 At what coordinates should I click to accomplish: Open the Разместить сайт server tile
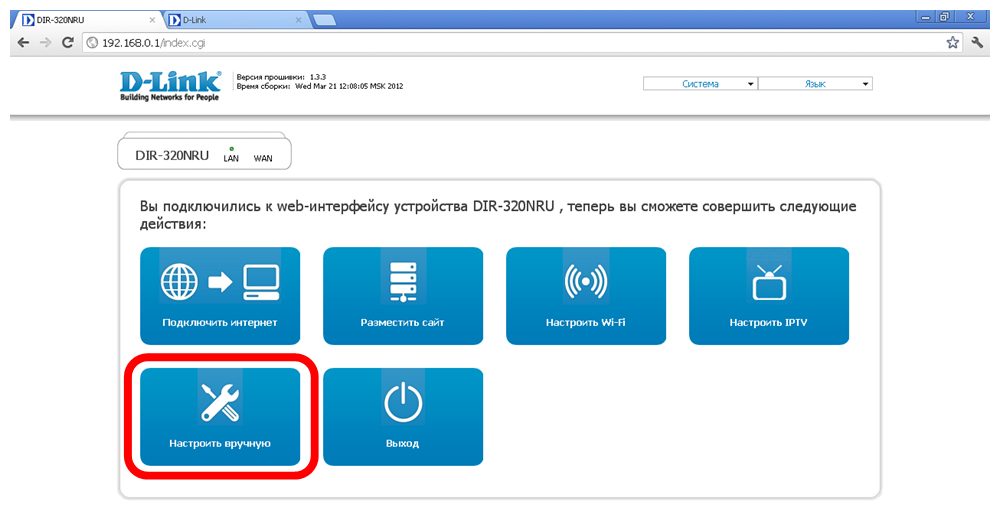402,296
